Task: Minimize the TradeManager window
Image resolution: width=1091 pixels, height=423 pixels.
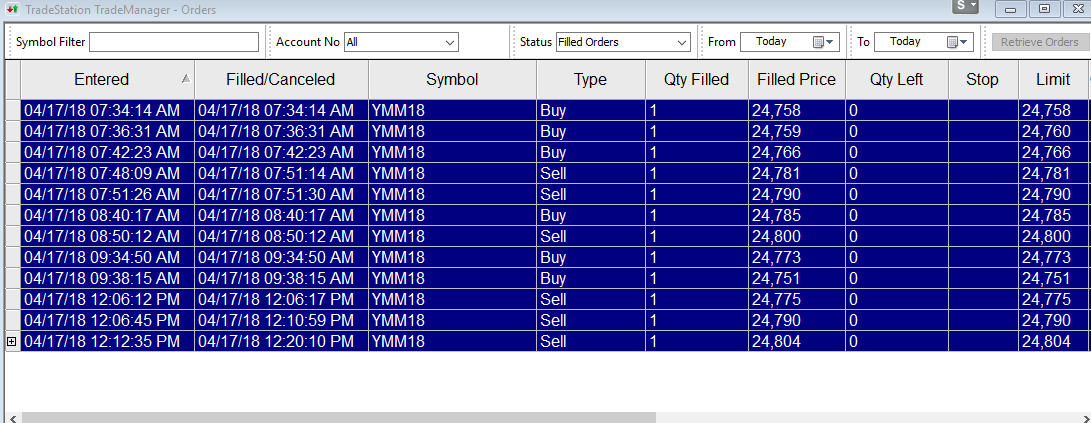Action: [1010, 8]
